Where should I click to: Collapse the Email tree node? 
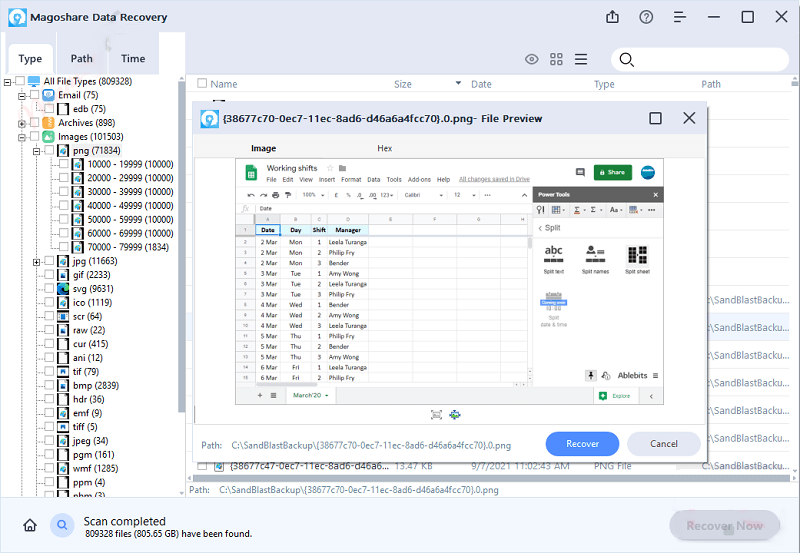(21, 96)
